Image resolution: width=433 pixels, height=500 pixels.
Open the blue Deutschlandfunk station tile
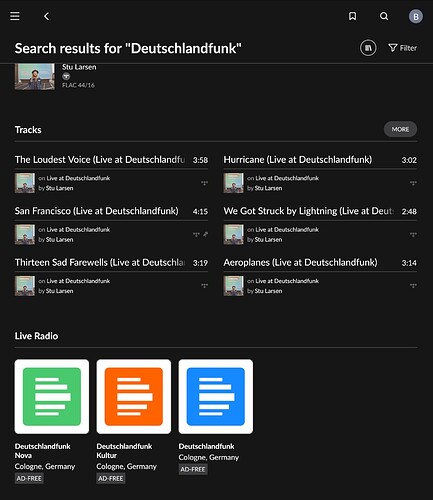(x=216, y=396)
